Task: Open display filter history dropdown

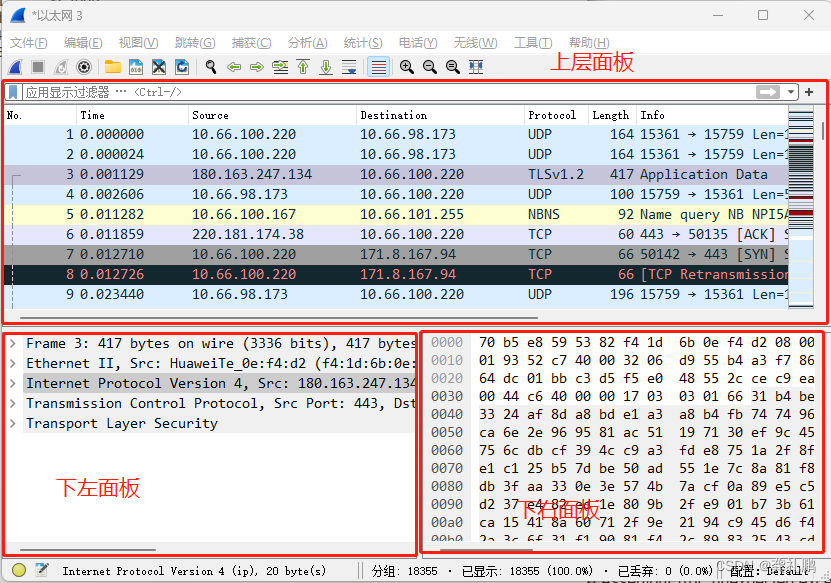Action: 791,92
